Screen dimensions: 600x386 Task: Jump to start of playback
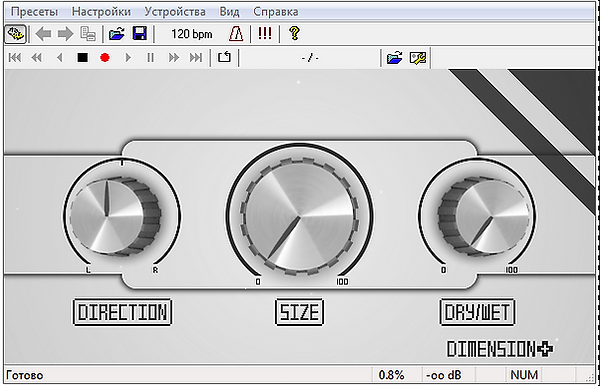pos(15,58)
